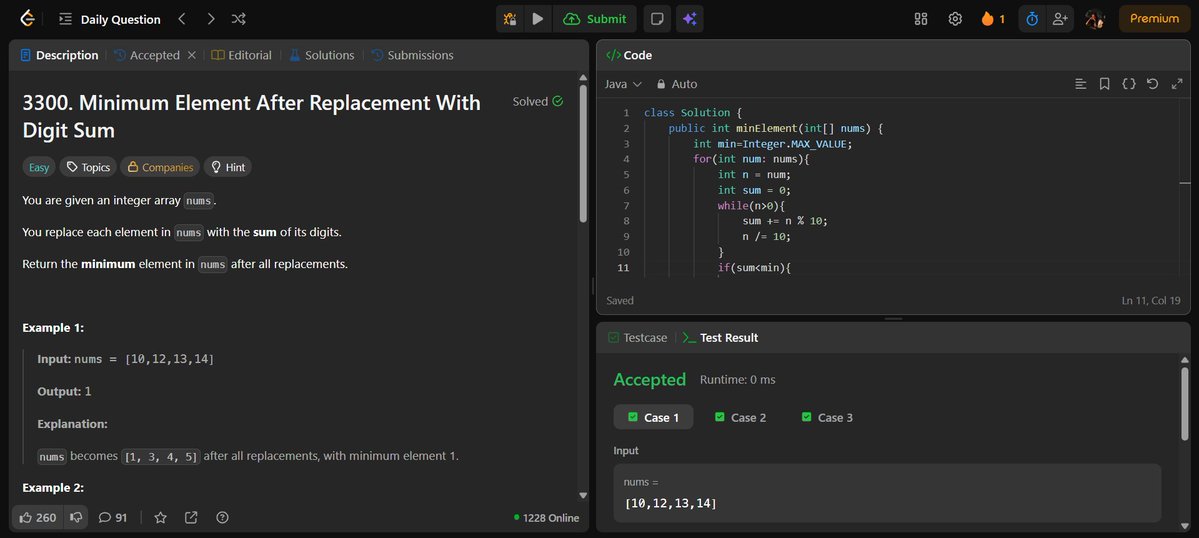
Task: Reveal the Hint
Action: click(x=227, y=167)
